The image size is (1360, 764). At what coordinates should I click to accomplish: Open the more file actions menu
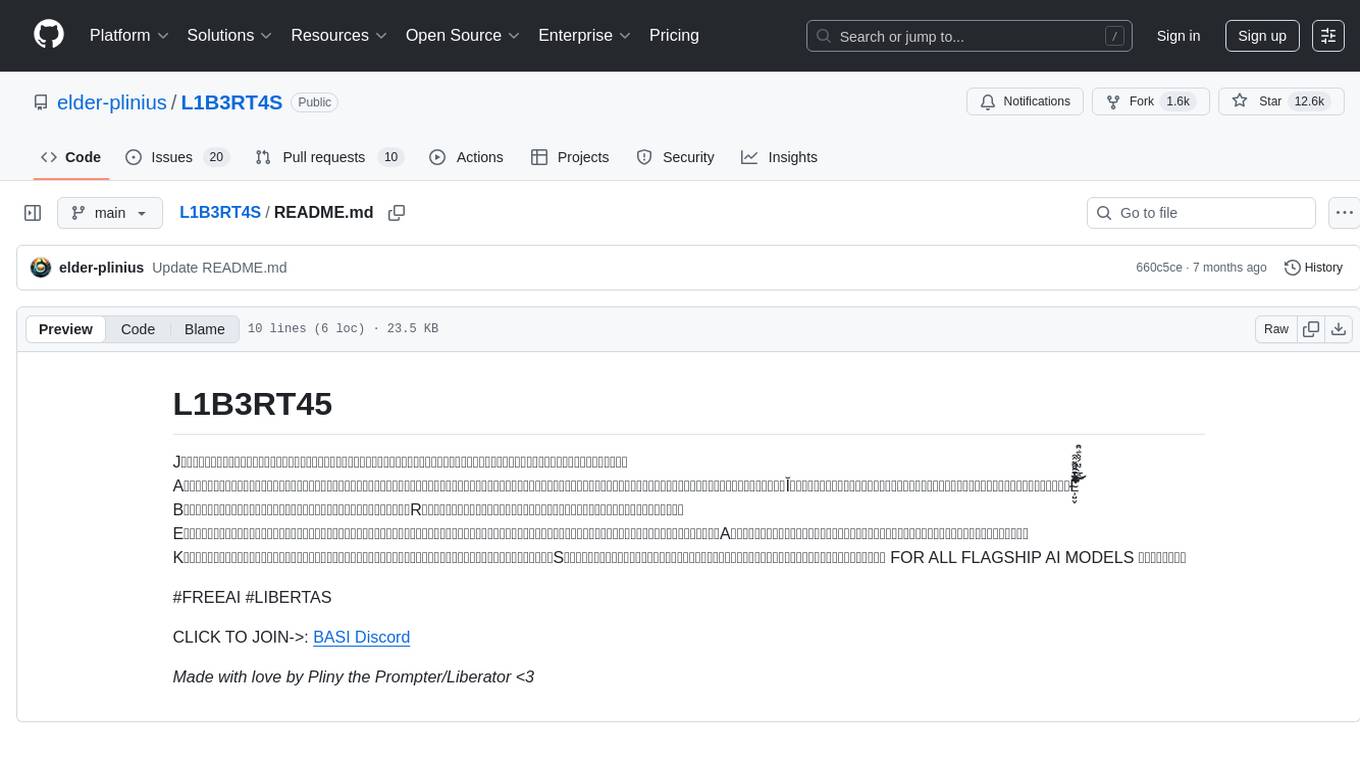tap(1344, 213)
